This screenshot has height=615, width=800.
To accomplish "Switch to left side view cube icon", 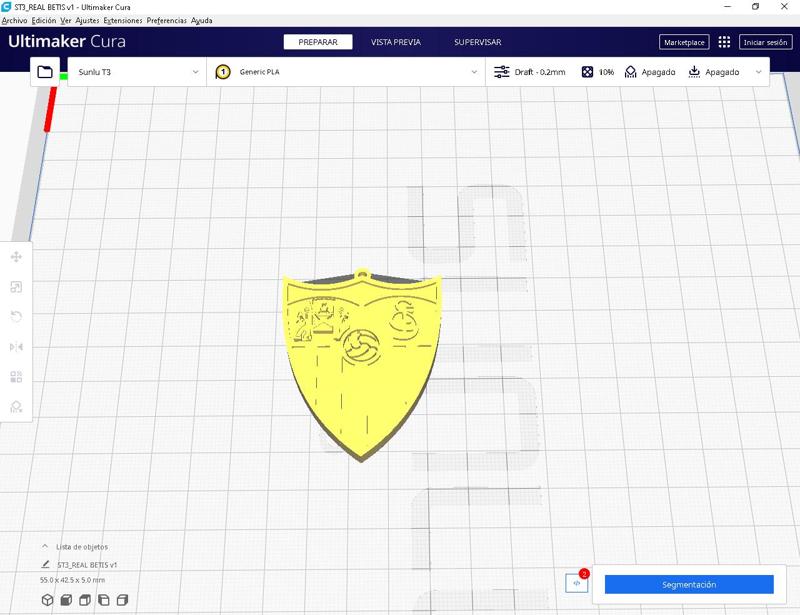I will click(104, 600).
